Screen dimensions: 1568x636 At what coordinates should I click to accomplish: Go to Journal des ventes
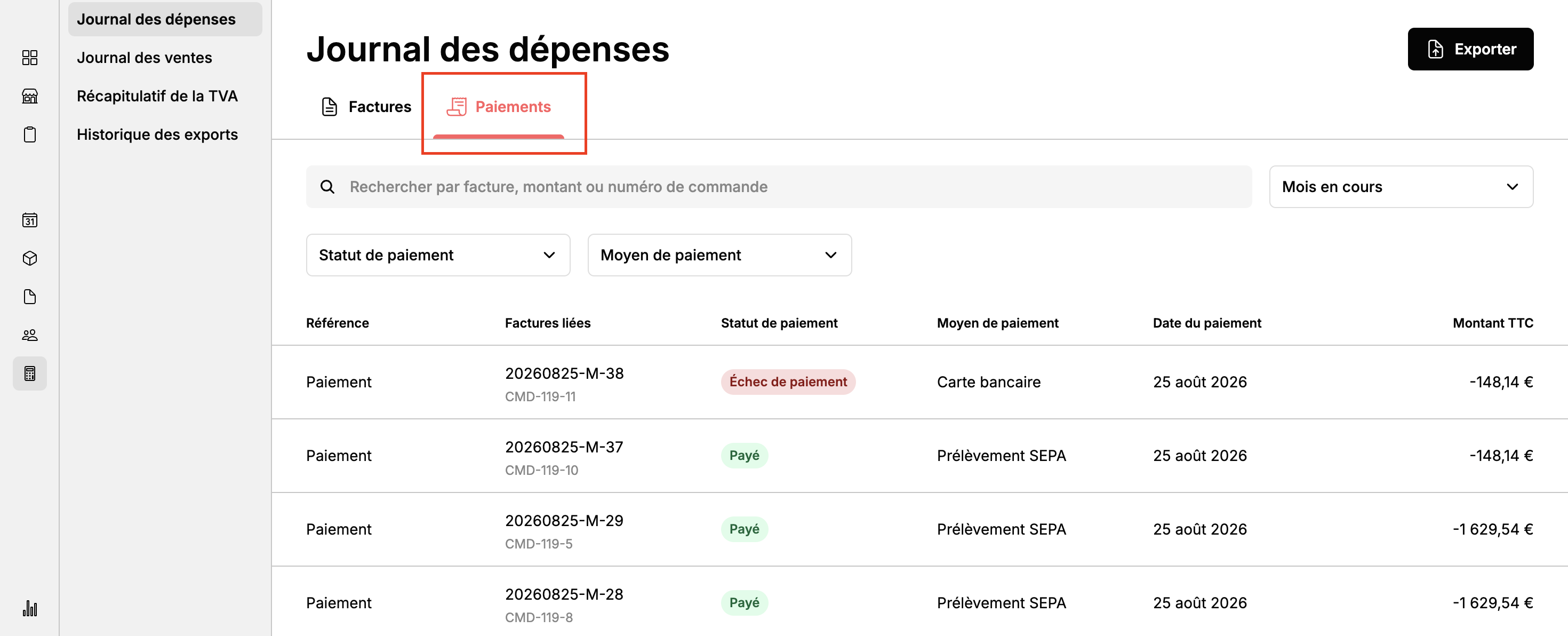pos(144,57)
